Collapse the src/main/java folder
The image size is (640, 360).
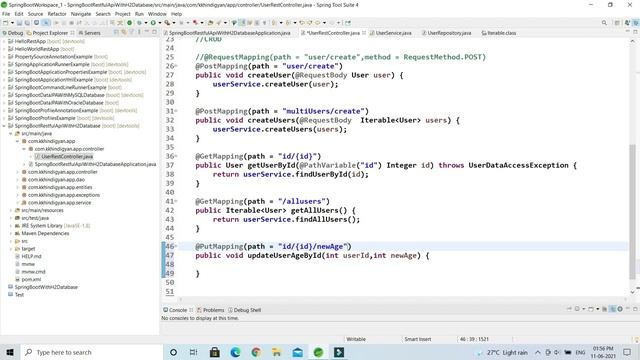coord(11,133)
